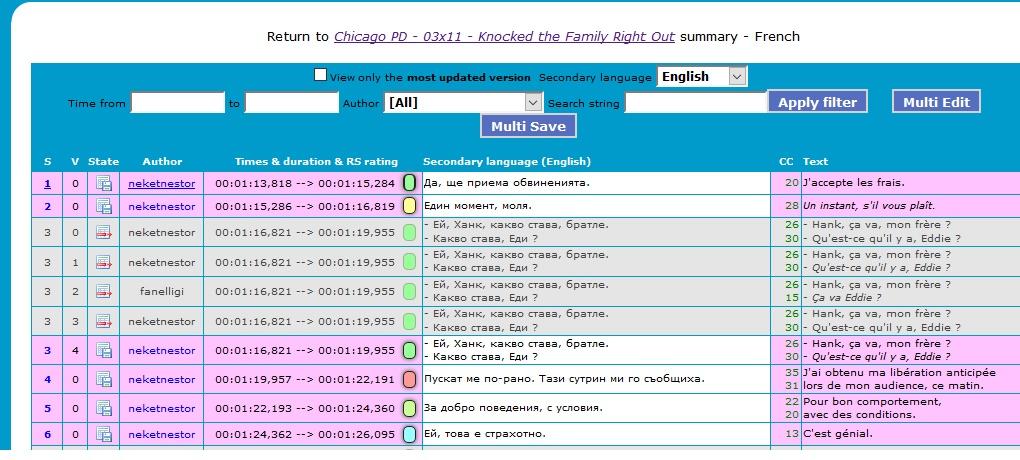
Task: Click the Time from input field
Action: [177, 103]
